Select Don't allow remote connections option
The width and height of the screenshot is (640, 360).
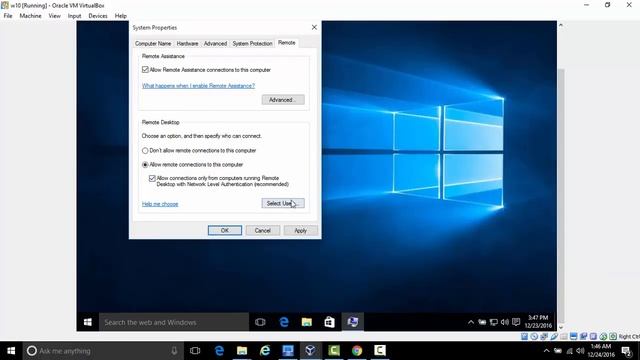(145, 151)
